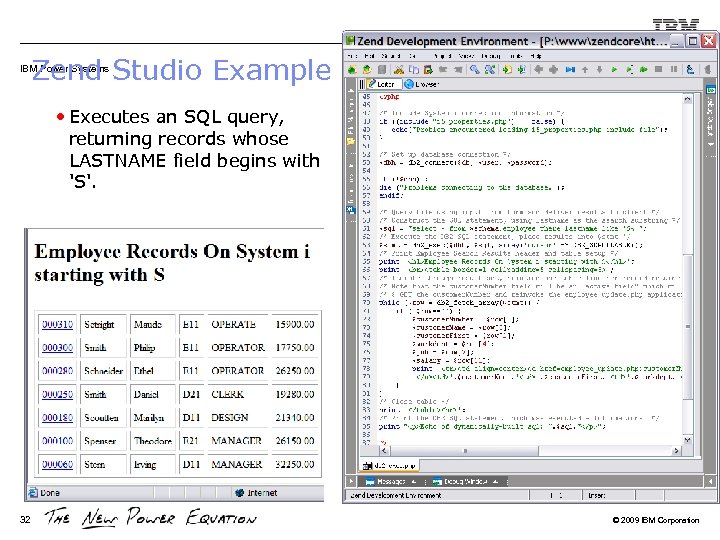
Task: Click the green New File toolbar icon
Action: pyautogui.click(x=352, y=69)
